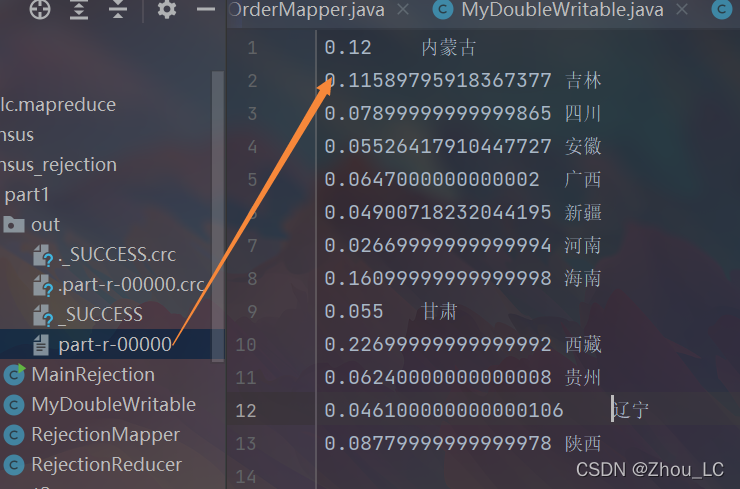This screenshot has height=489, width=740.
Task: Select the ._SUCCESS.crc file
Action: pyautogui.click(x=117, y=255)
